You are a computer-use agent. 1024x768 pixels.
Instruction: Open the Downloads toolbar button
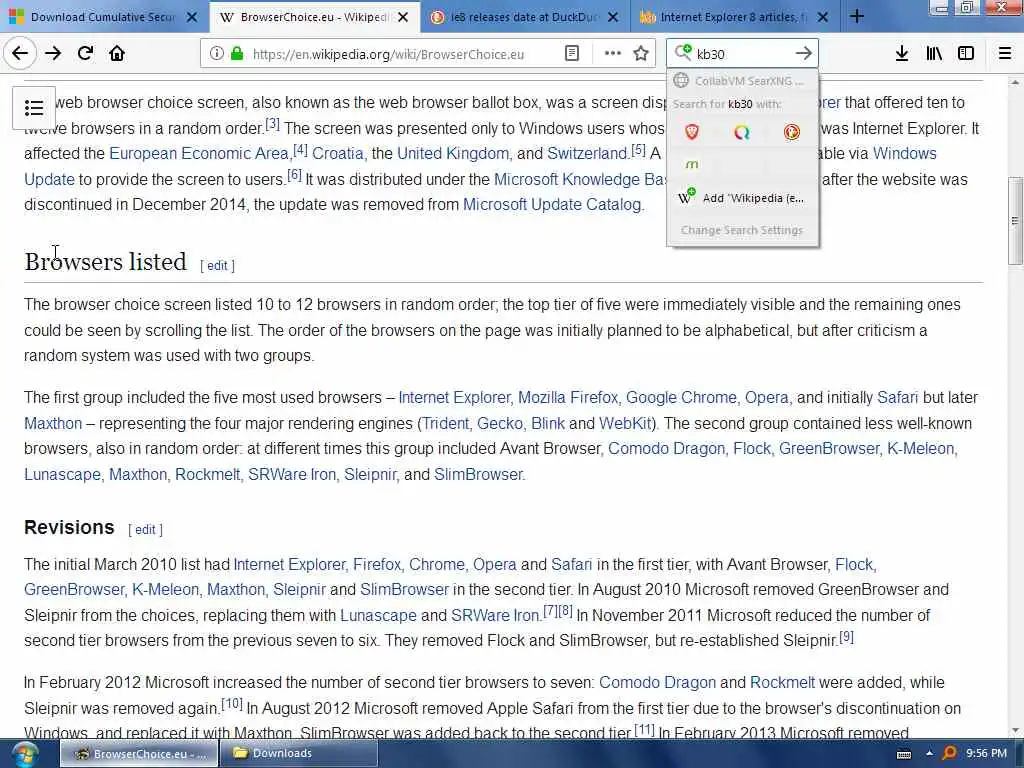pyautogui.click(x=902, y=54)
